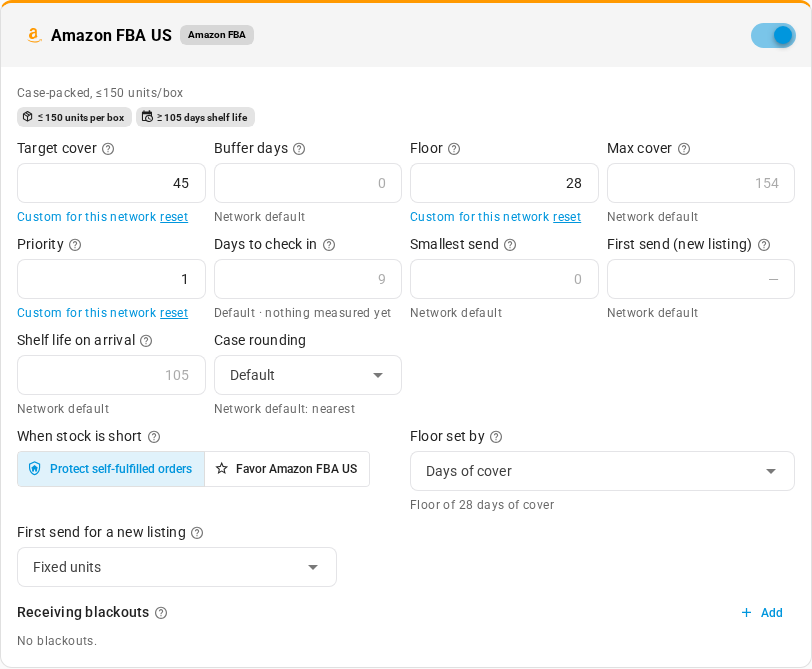The image size is (812, 669).
Task: Open help for Max cover
Action: coord(684,149)
